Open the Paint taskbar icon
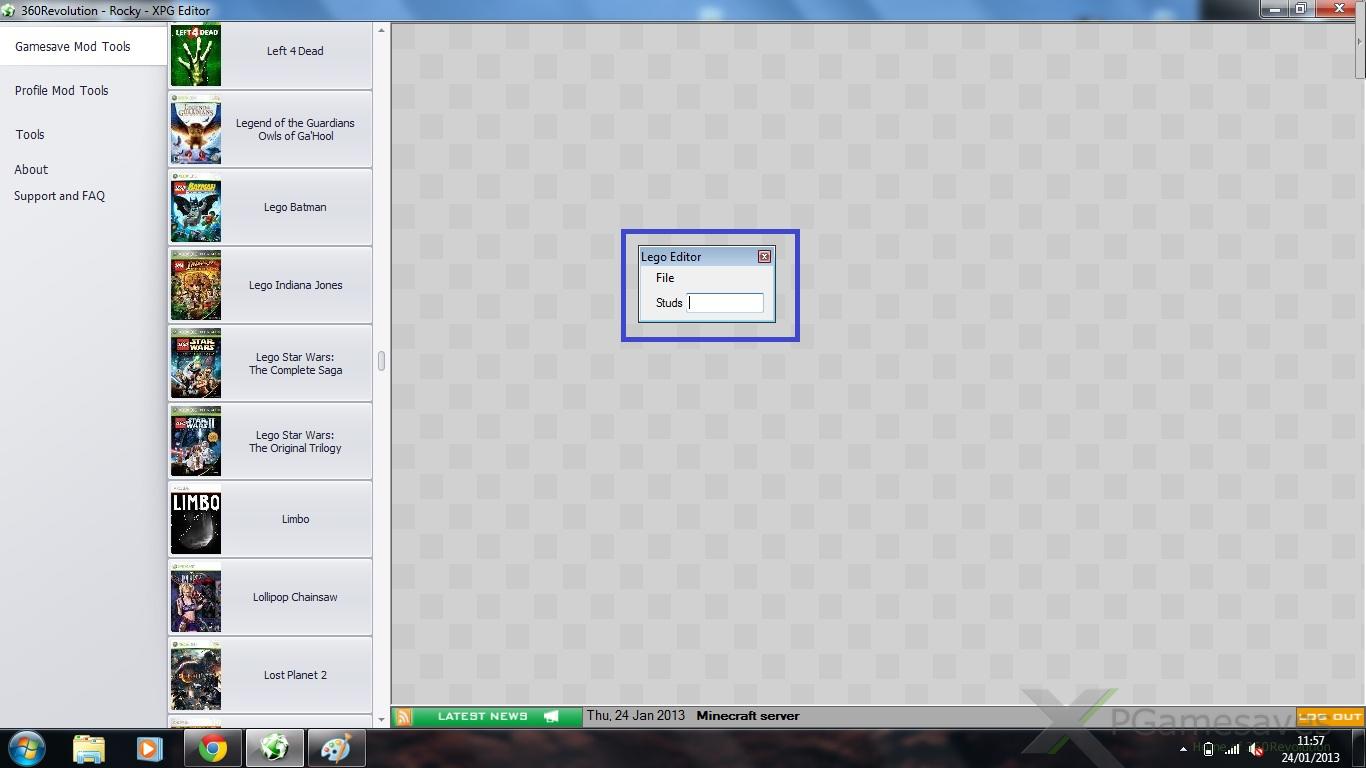1366x768 pixels. tap(336, 748)
